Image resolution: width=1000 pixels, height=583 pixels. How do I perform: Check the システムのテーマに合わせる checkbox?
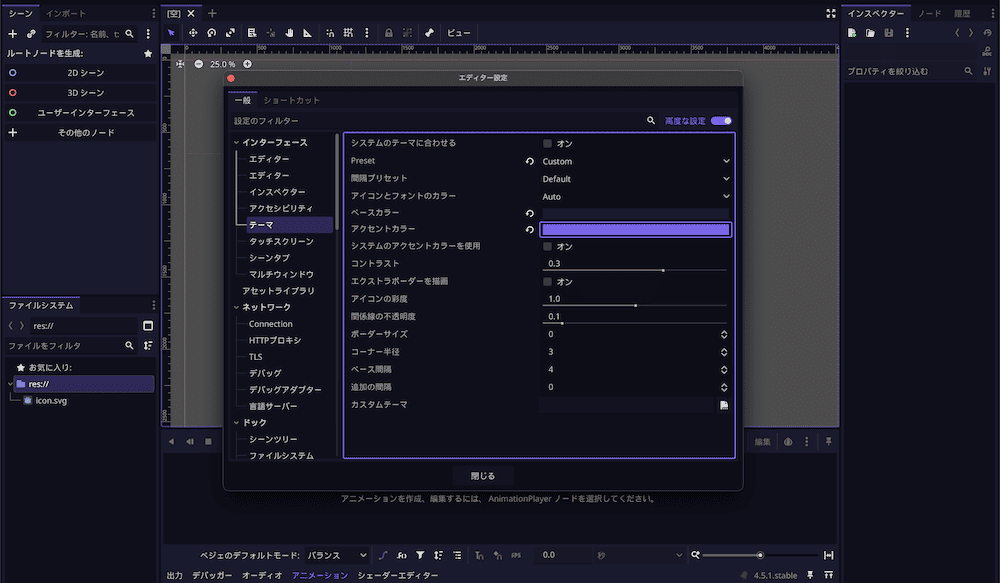pyautogui.click(x=549, y=143)
